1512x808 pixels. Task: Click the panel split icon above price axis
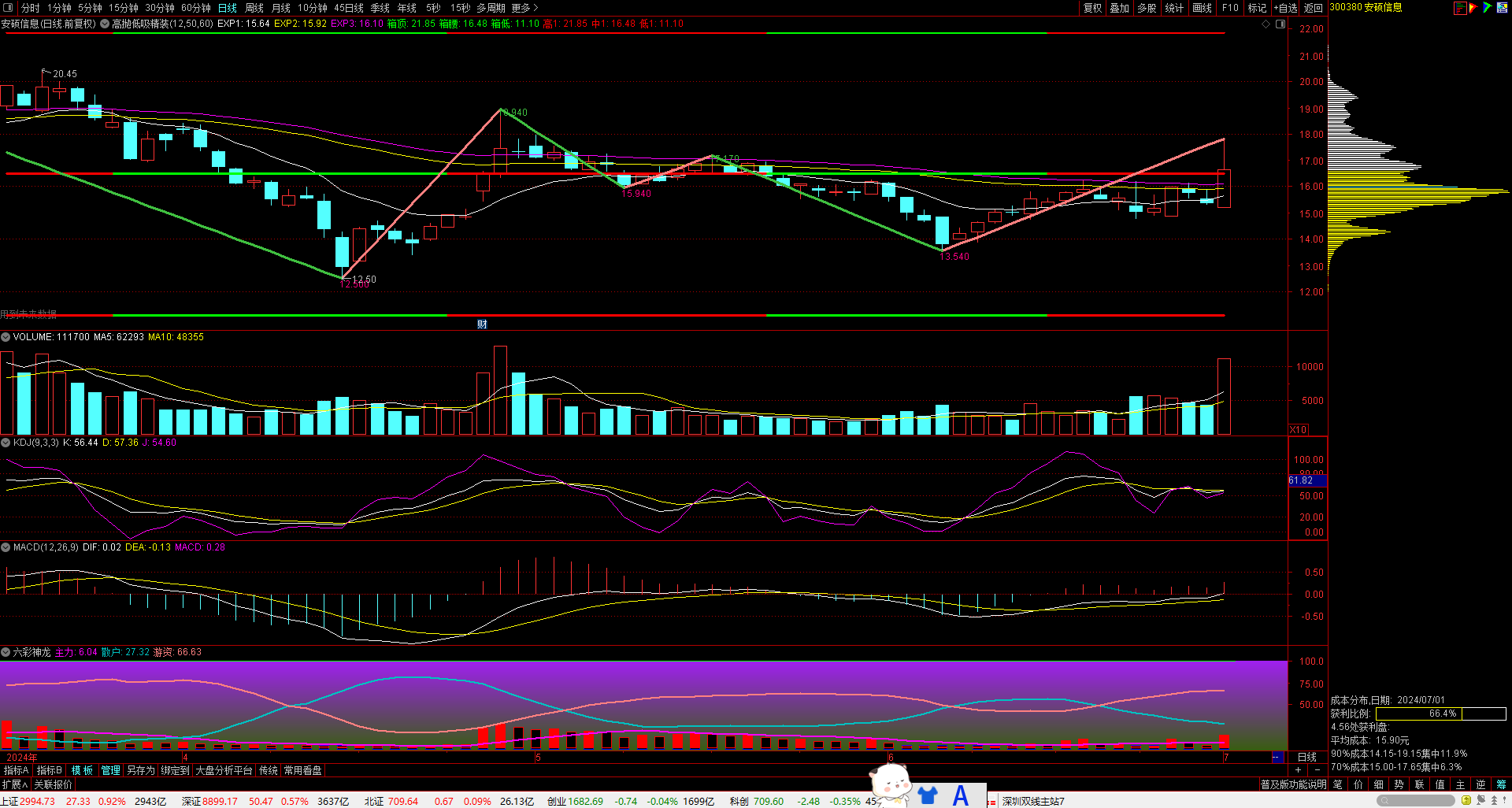pyautogui.click(x=1280, y=24)
